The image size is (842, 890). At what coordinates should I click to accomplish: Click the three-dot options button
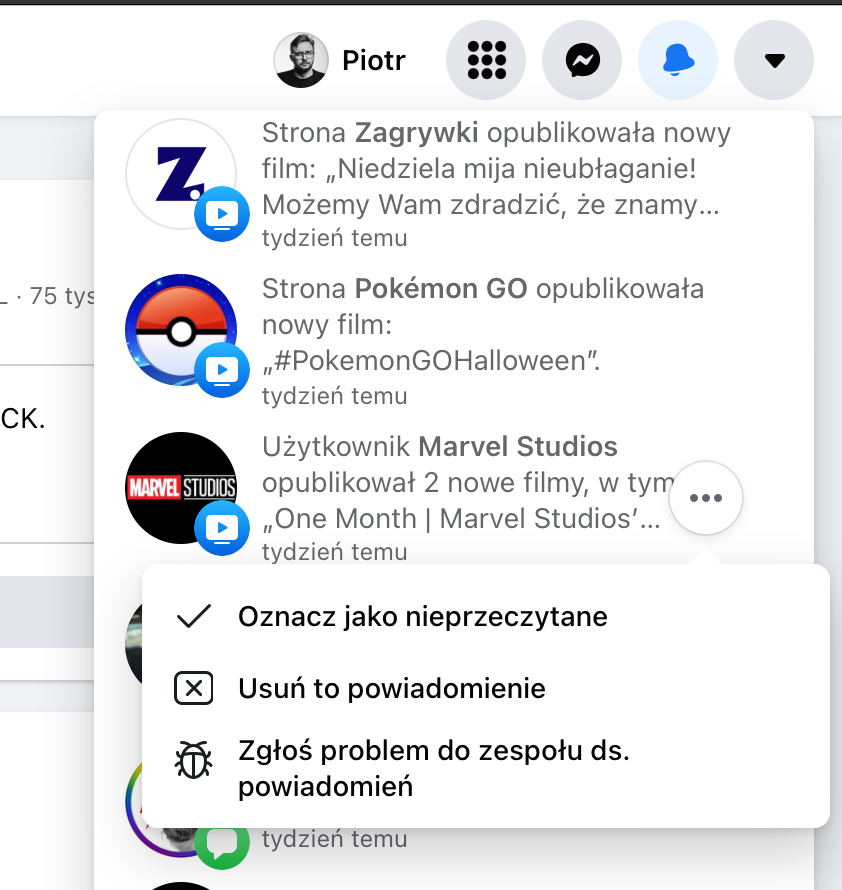click(706, 498)
